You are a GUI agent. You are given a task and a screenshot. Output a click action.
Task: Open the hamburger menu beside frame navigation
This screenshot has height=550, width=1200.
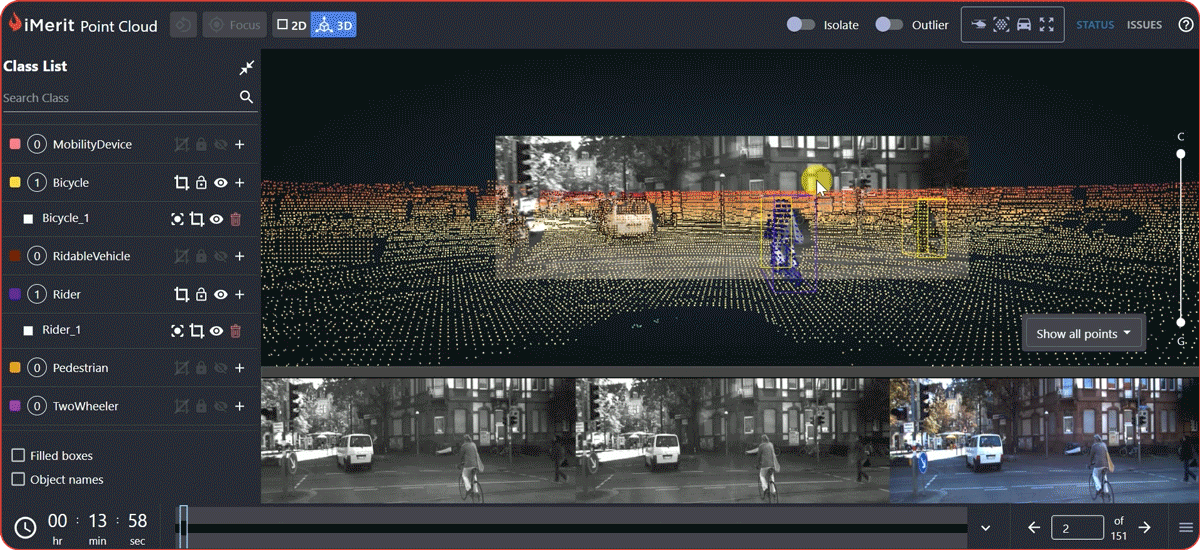(x=1185, y=528)
